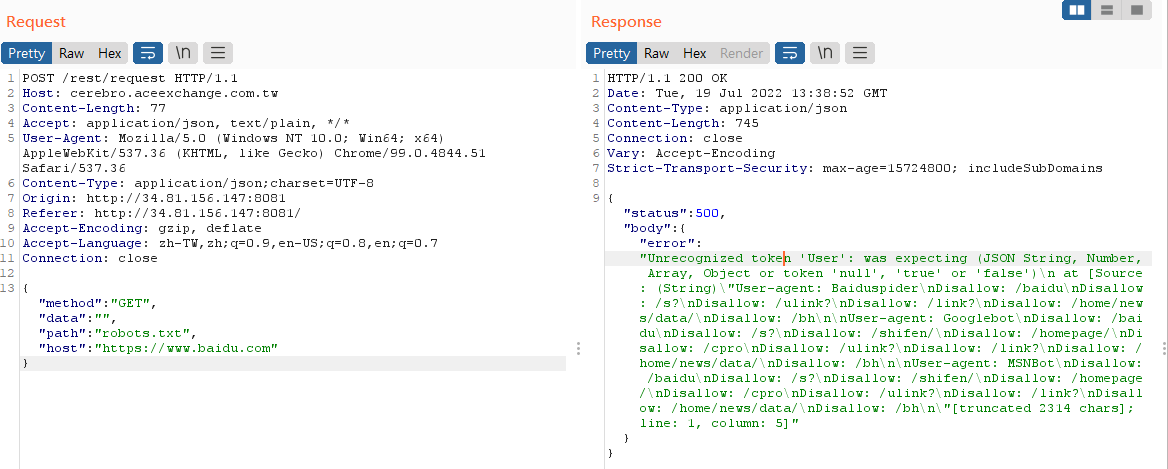Switch to Raw tab in Request panel
Image resolution: width=1168 pixels, height=469 pixels.
pyautogui.click(x=72, y=53)
